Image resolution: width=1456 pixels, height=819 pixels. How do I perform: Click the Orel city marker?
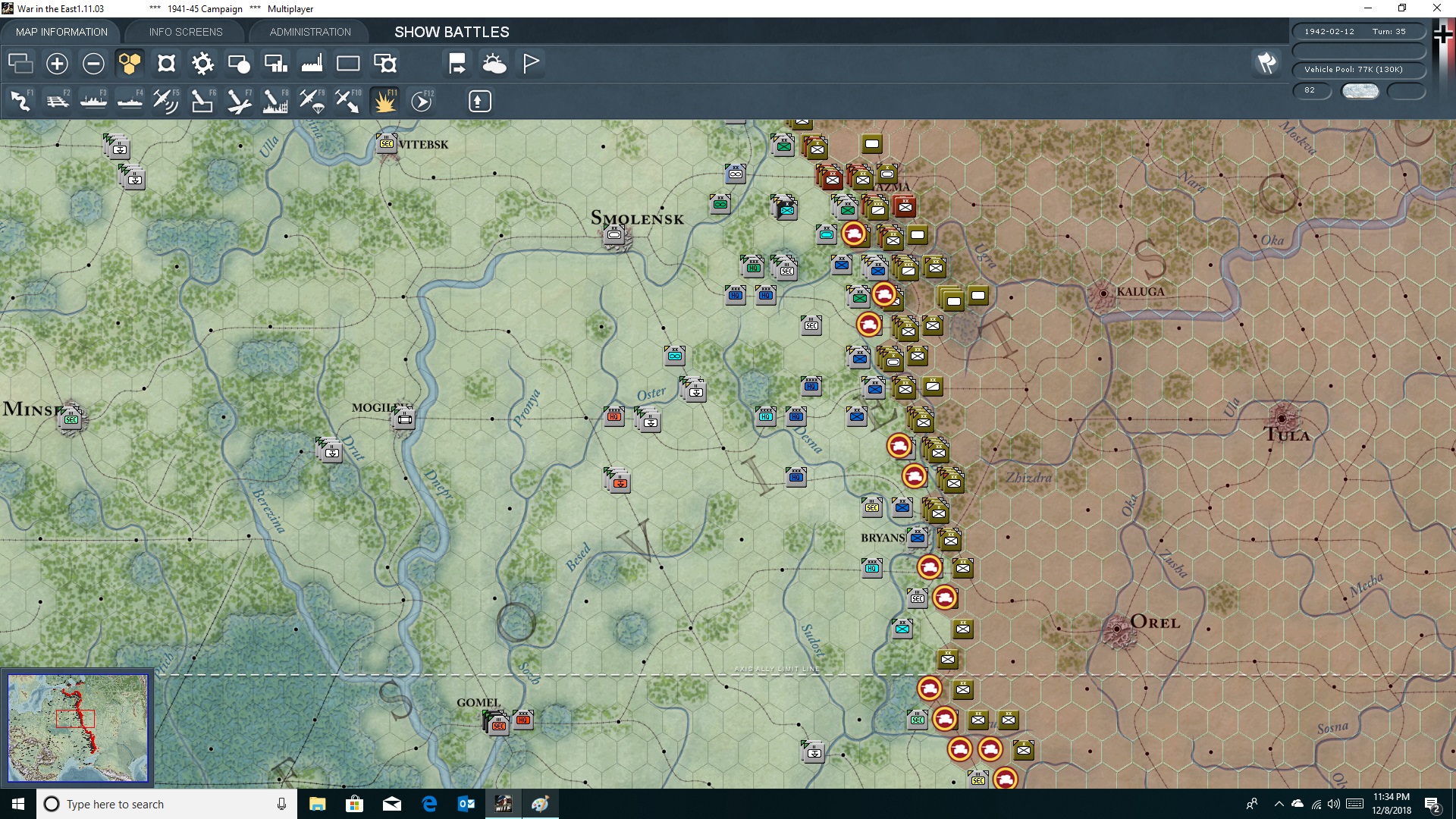point(1116,629)
